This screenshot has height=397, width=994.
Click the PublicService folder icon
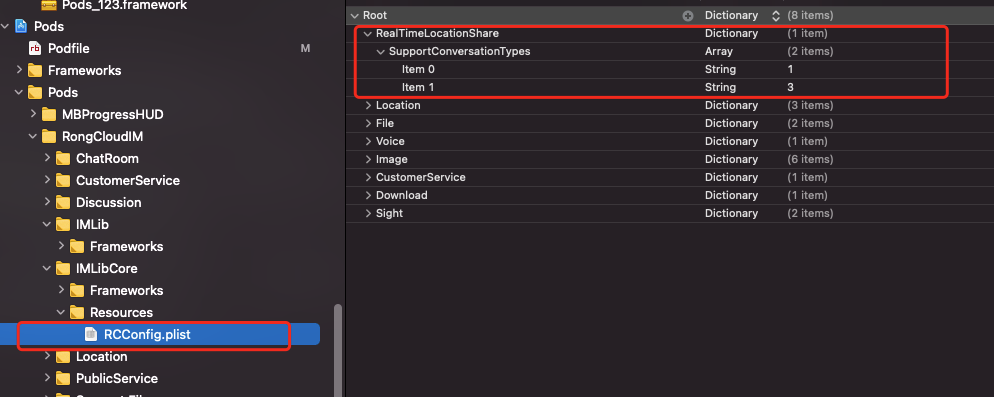[x=63, y=379]
